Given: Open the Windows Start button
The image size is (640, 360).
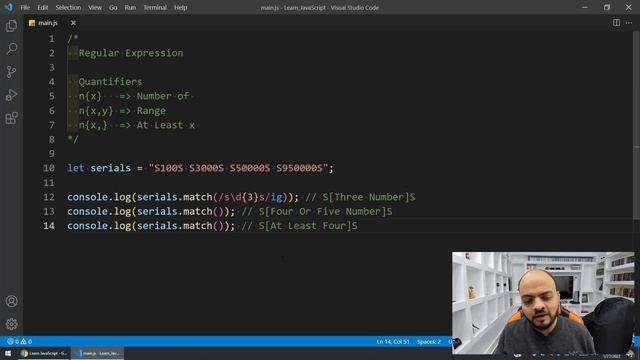Looking at the screenshot, I should tap(8, 353).
